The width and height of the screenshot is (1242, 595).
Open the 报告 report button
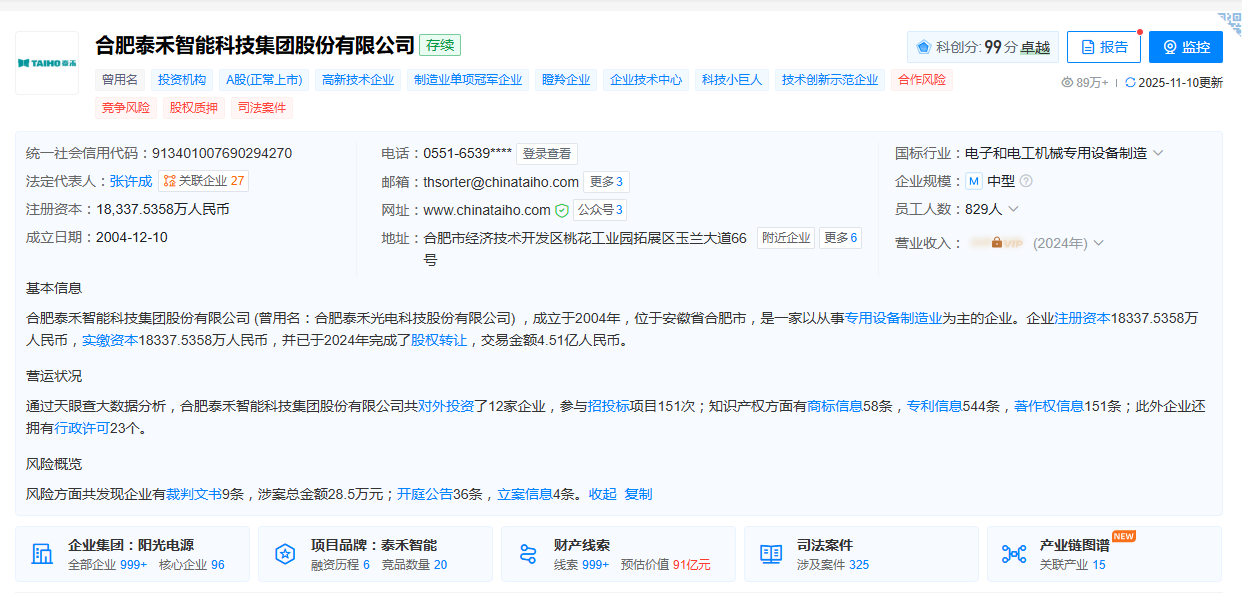1103,47
